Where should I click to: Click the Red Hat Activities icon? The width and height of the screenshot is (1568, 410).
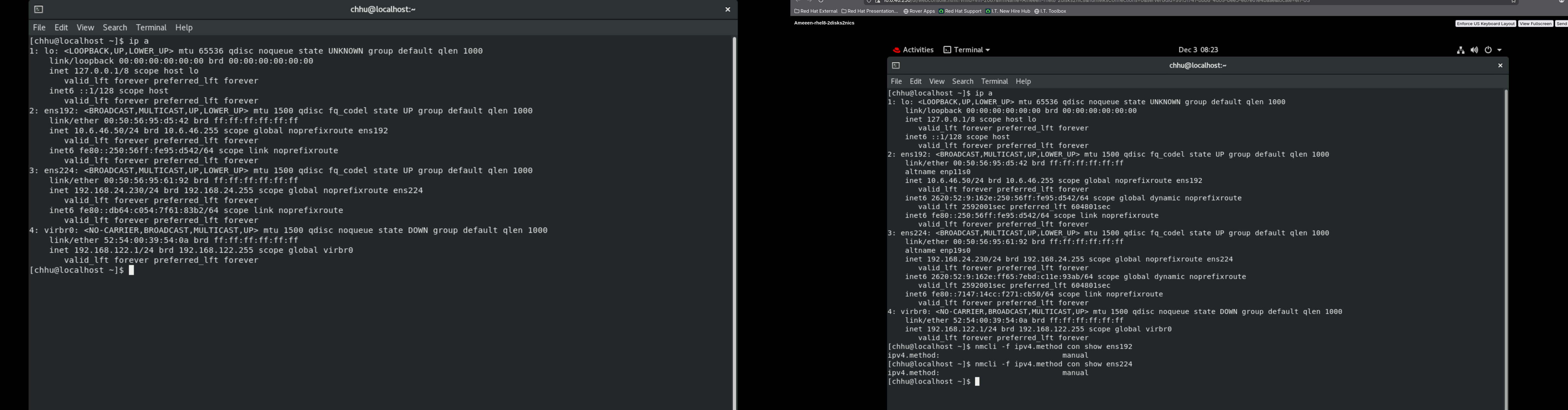tap(896, 51)
